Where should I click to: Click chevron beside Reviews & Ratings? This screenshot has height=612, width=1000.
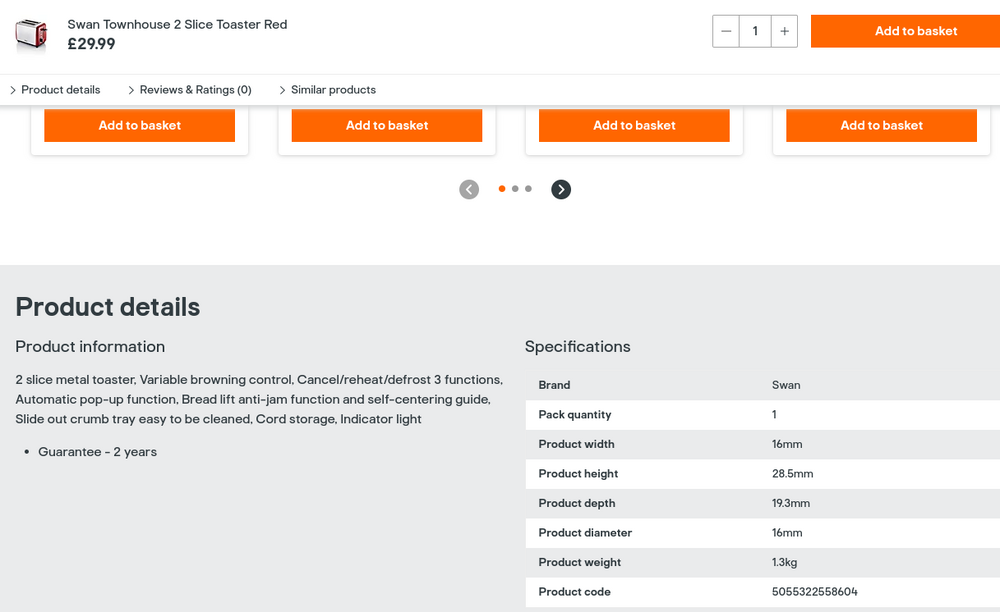point(131,91)
